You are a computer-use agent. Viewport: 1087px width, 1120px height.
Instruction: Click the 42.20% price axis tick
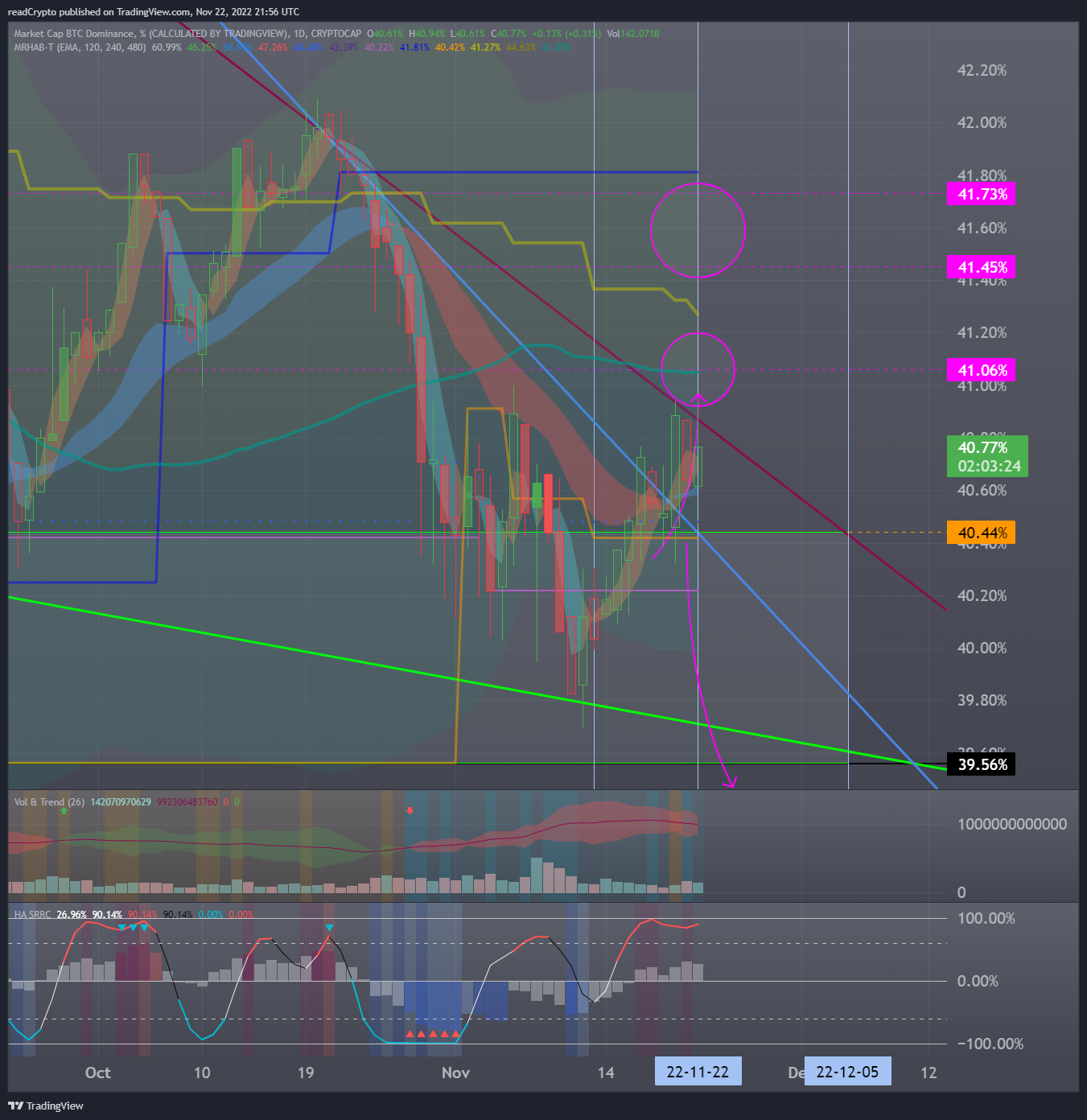982,70
